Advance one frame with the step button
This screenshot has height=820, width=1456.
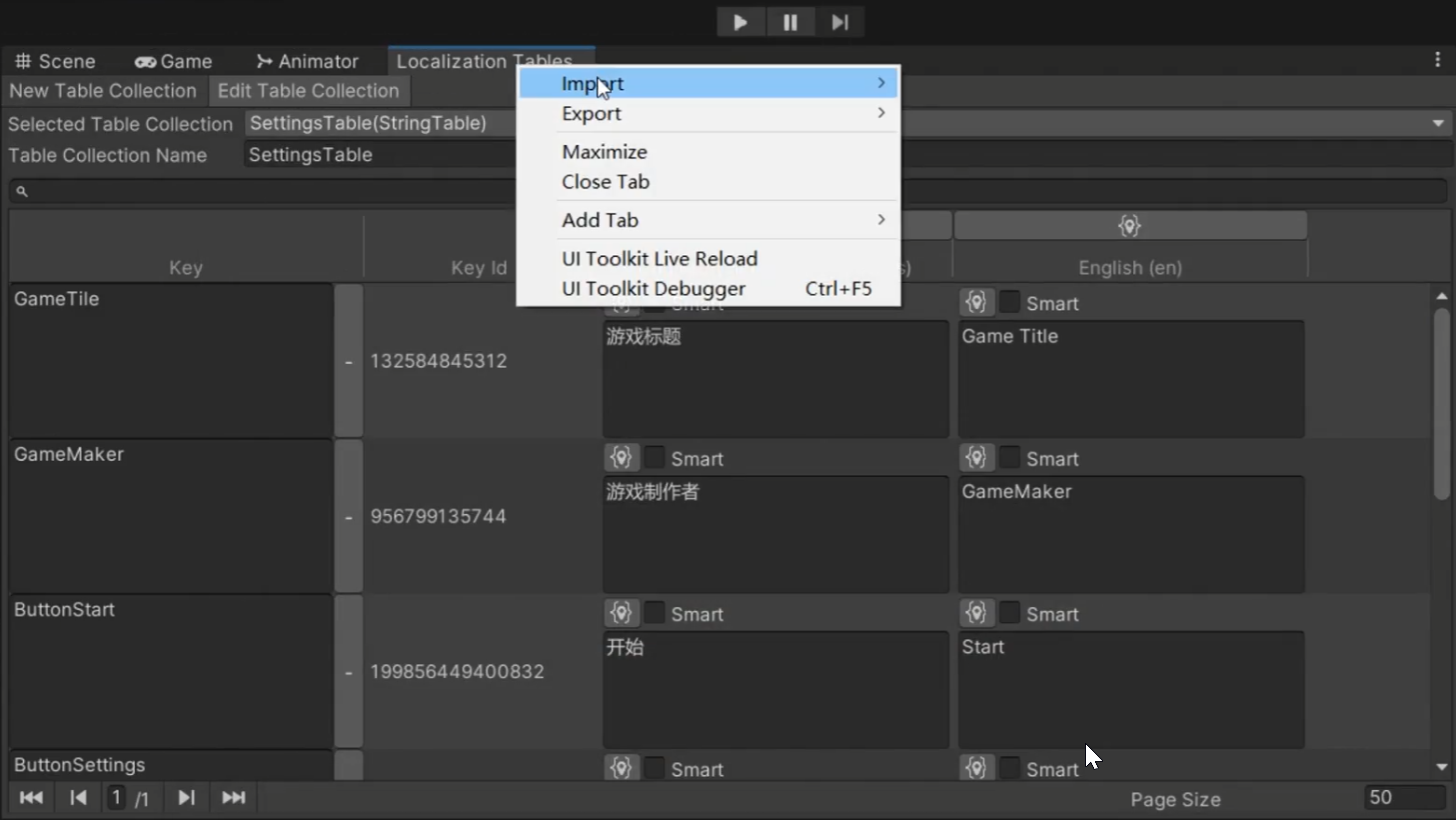click(840, 22)
